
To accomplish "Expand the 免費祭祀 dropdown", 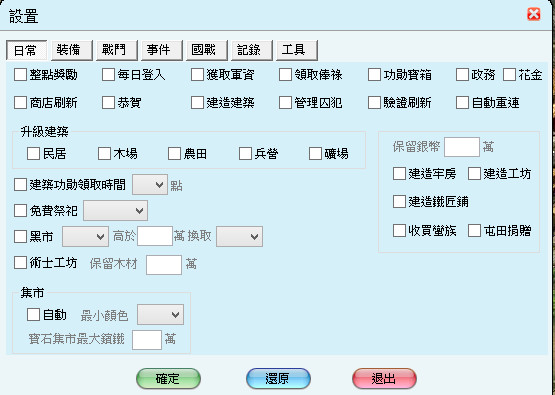I will click(115, 211).
